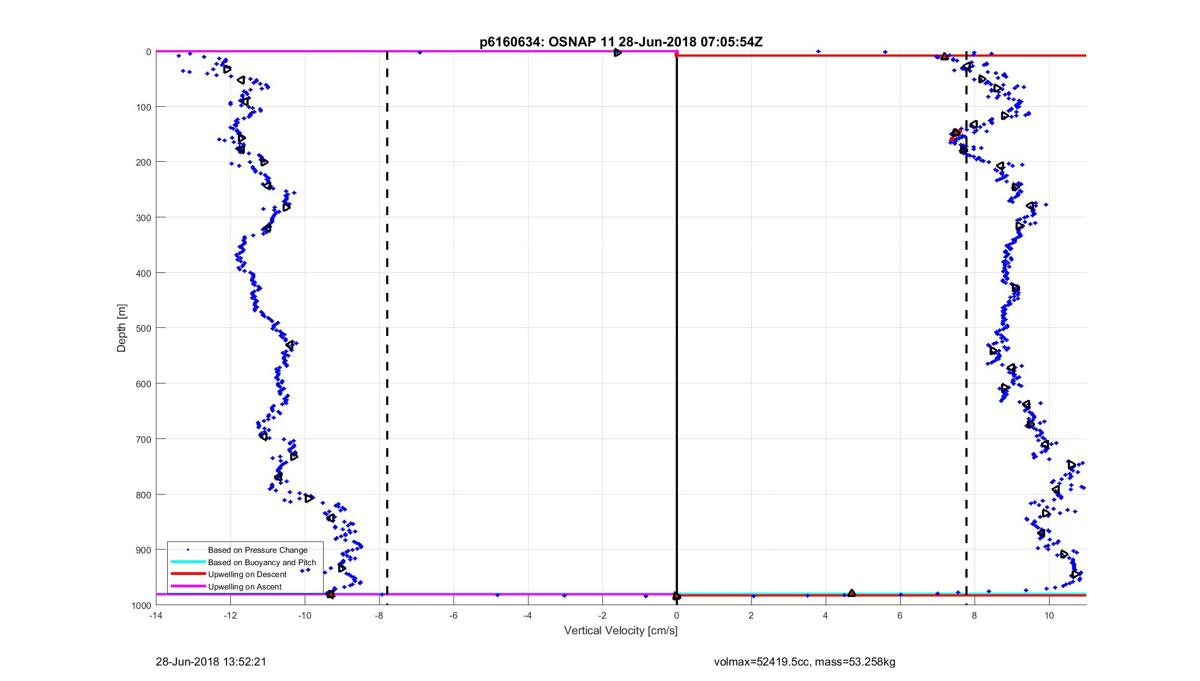Click x-axis tick label '6'
Viewport: 1200px width, 681px height.
pyautogui.click(x=900, y=616)
